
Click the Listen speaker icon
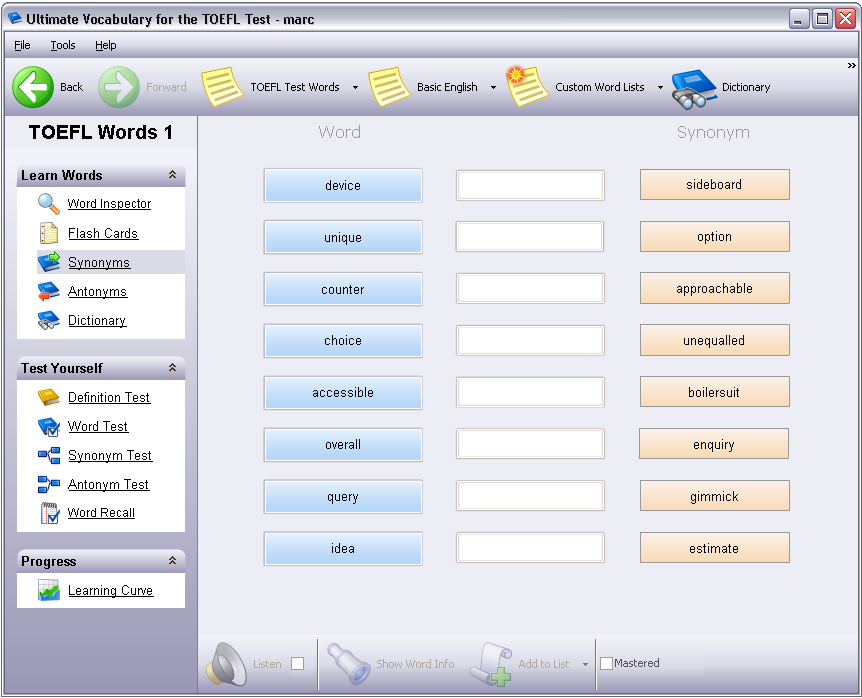tap(226, 664)
